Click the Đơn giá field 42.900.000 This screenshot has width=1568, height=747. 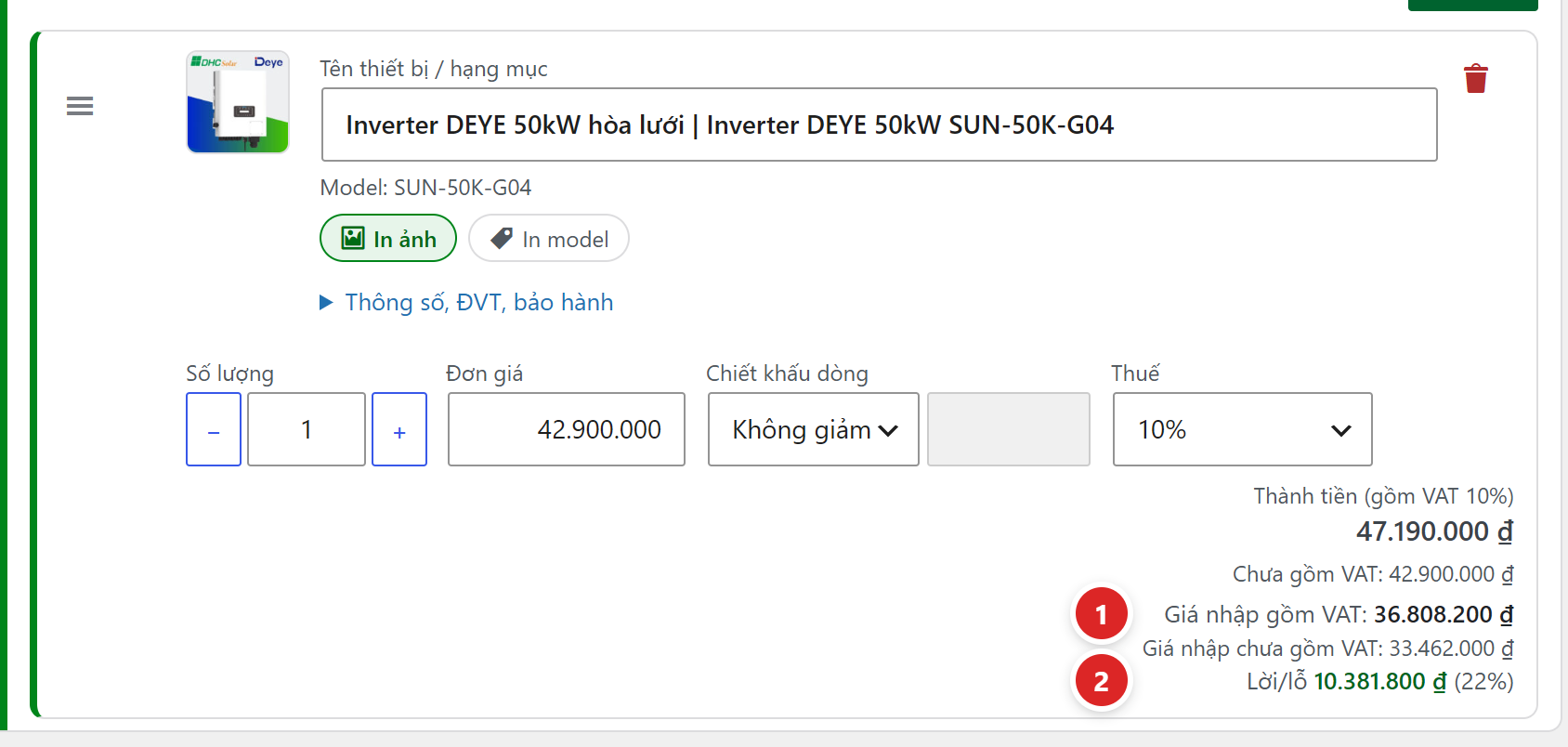coord(567,429)
